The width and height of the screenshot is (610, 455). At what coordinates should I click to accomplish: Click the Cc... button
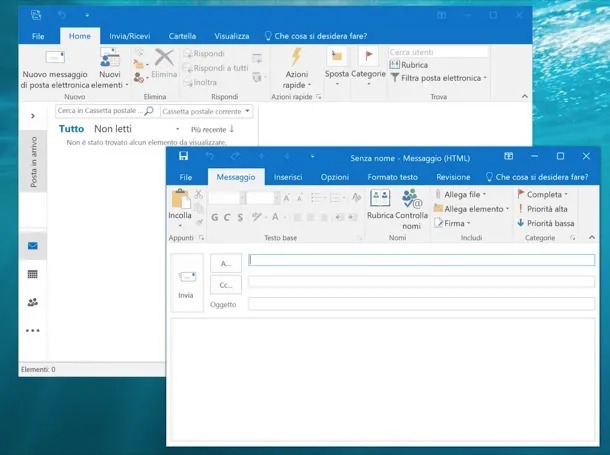(226, 285)
